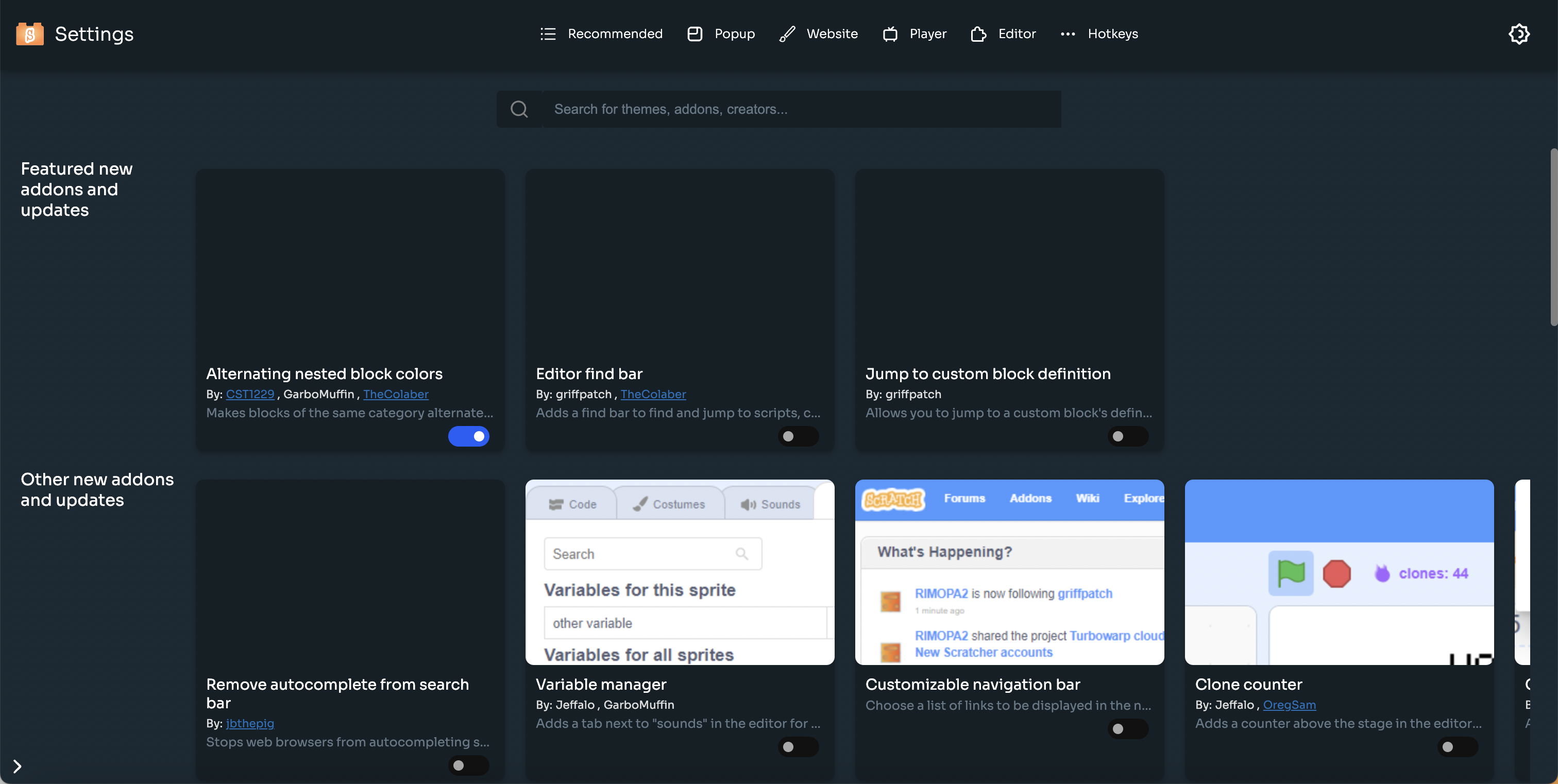Screen dimensions: 1558x784
Task: Enable the Clone counter addon
Action: click(1458, 747)
